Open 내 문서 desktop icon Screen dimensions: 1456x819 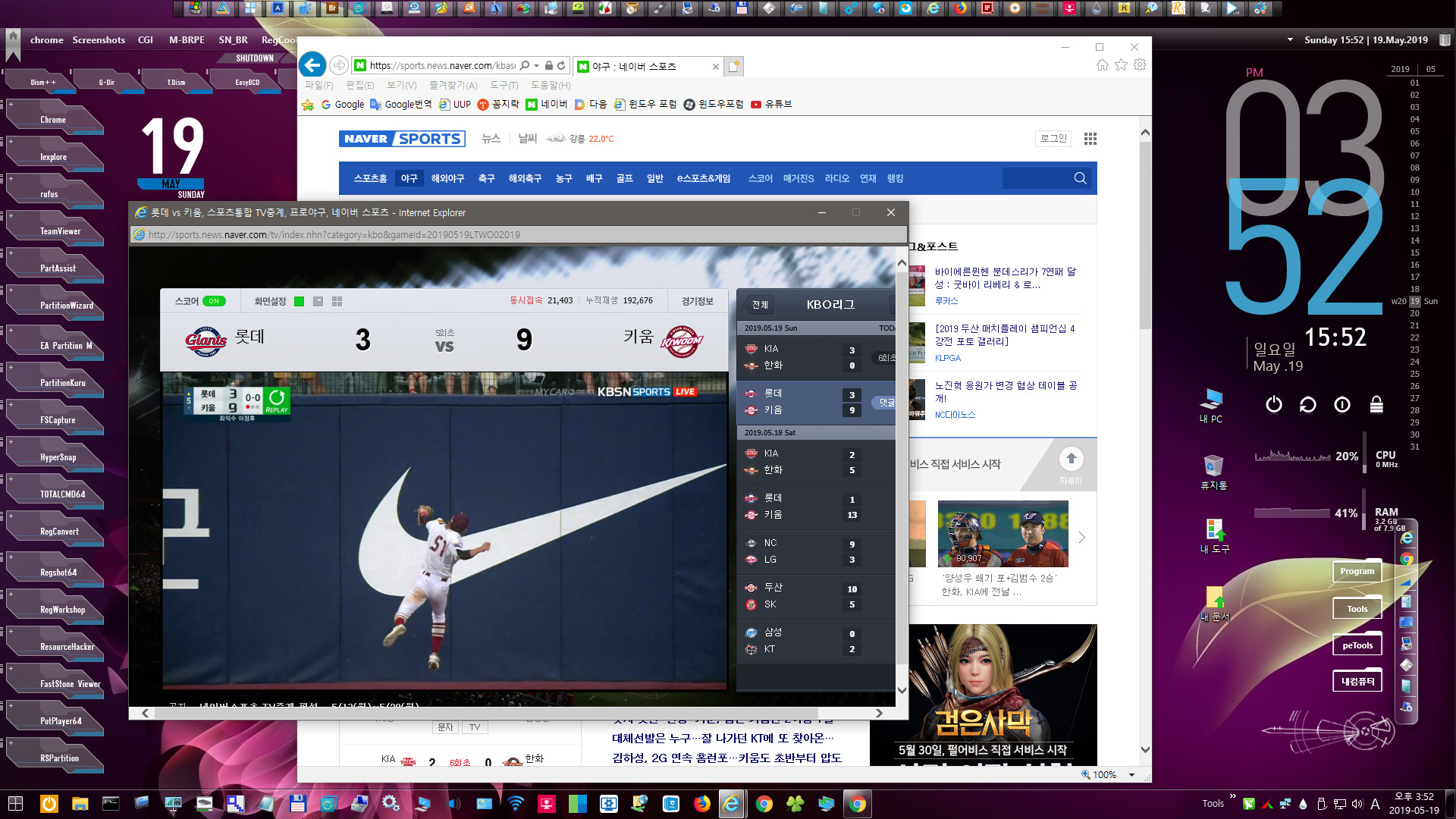[x=1214, y=604]
